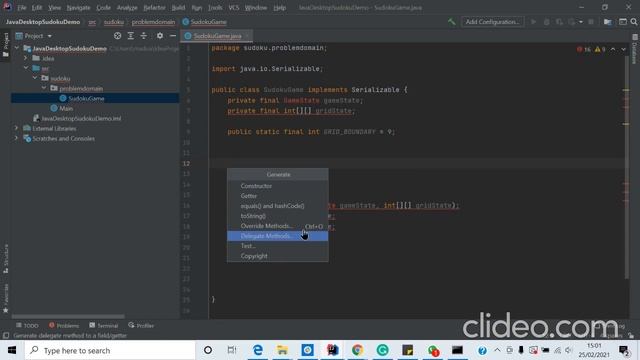Open the Problems tool window
The width and height of the screenshot is (640, 360).
pos(64,325)
